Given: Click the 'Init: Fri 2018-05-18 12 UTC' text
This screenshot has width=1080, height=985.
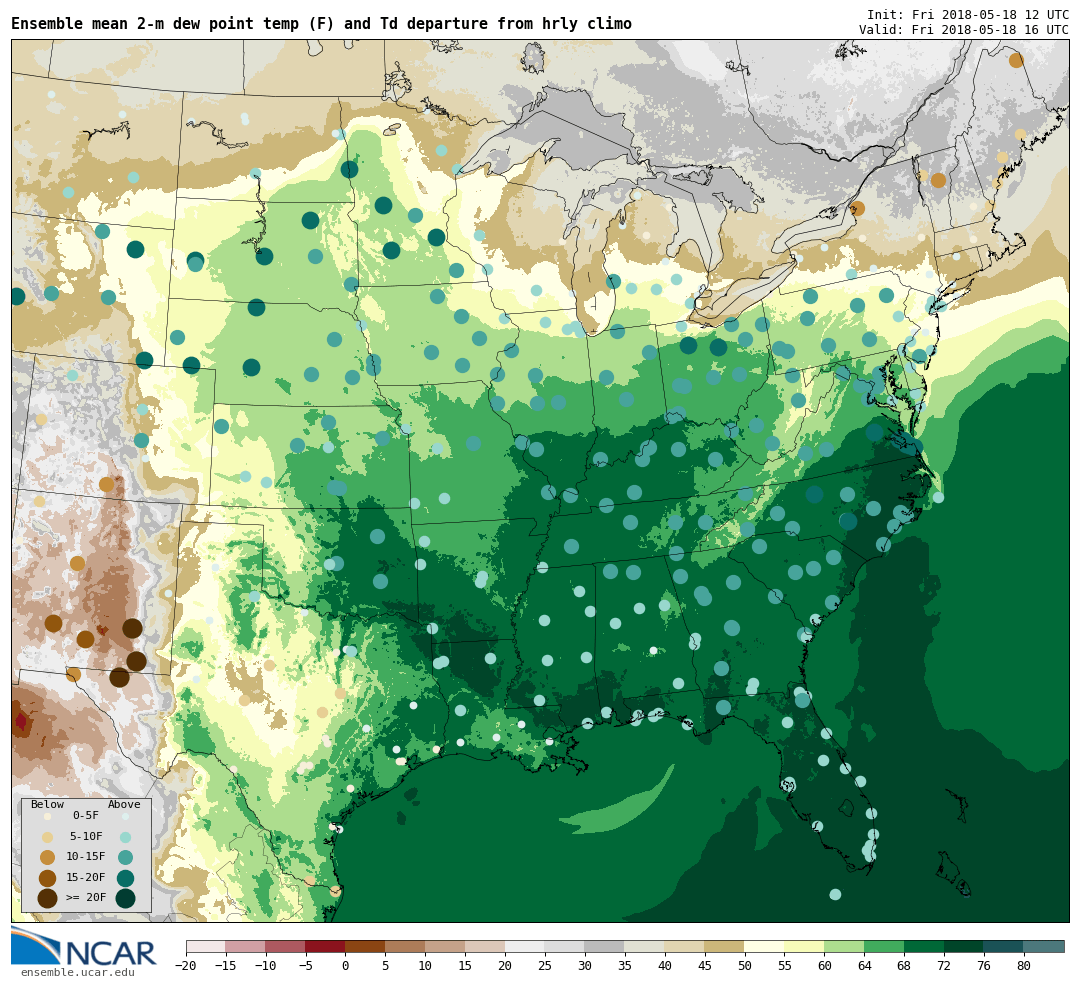Looking at the screenshot, I should pyautogui.click(x=968, y=14).
